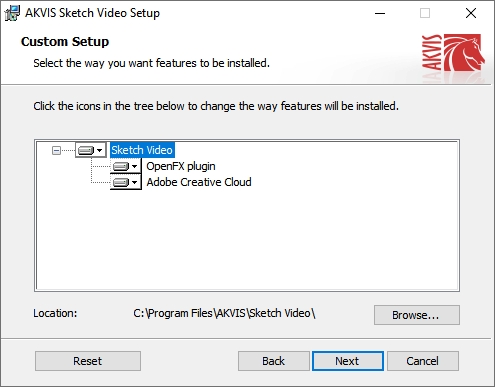Select the Sketch Video tree item
Screen dimensions: 495x387
[x=142, y=150]
